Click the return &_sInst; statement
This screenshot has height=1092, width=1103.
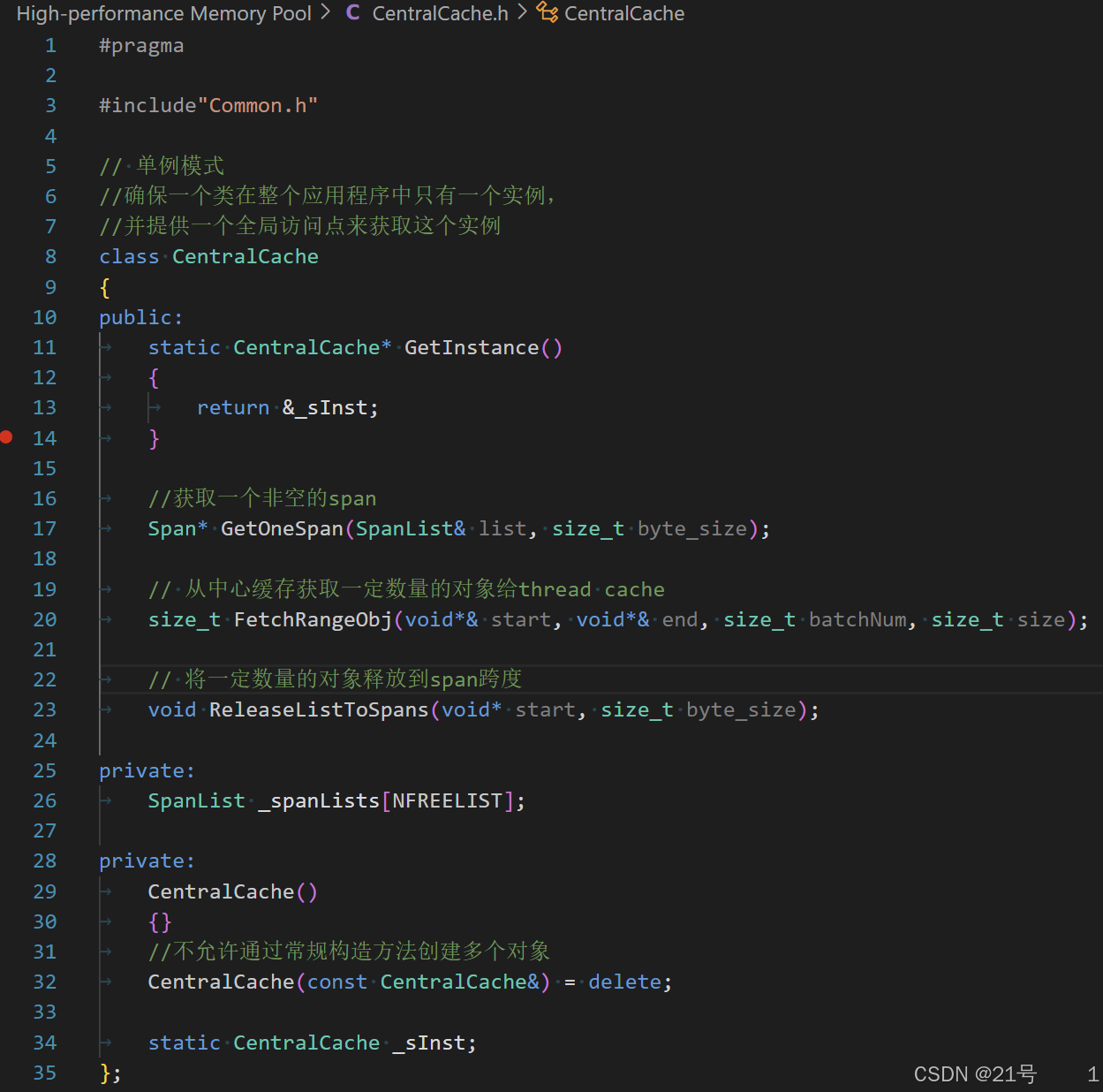coord(288,408)
